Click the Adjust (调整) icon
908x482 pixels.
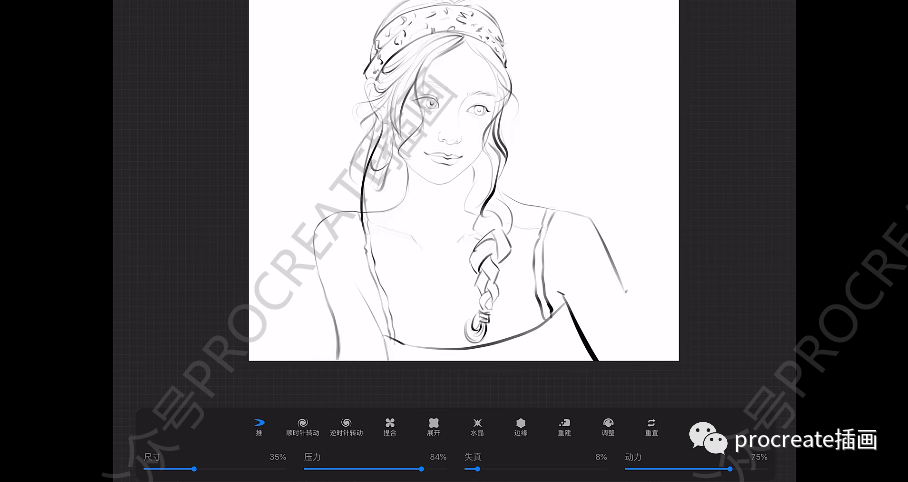(608, 424)
